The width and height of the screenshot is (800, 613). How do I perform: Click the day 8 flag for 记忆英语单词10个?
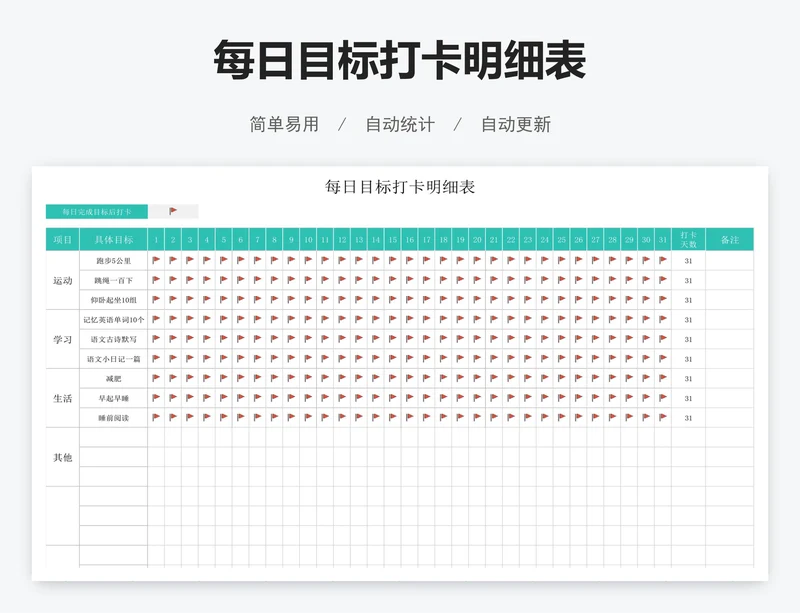[x=274, y=319]
